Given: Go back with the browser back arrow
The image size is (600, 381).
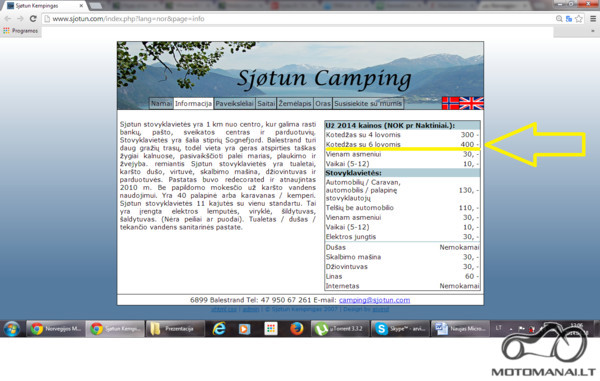Looking at the screenshot, I should pyautogui.click(x=8, y=19).
